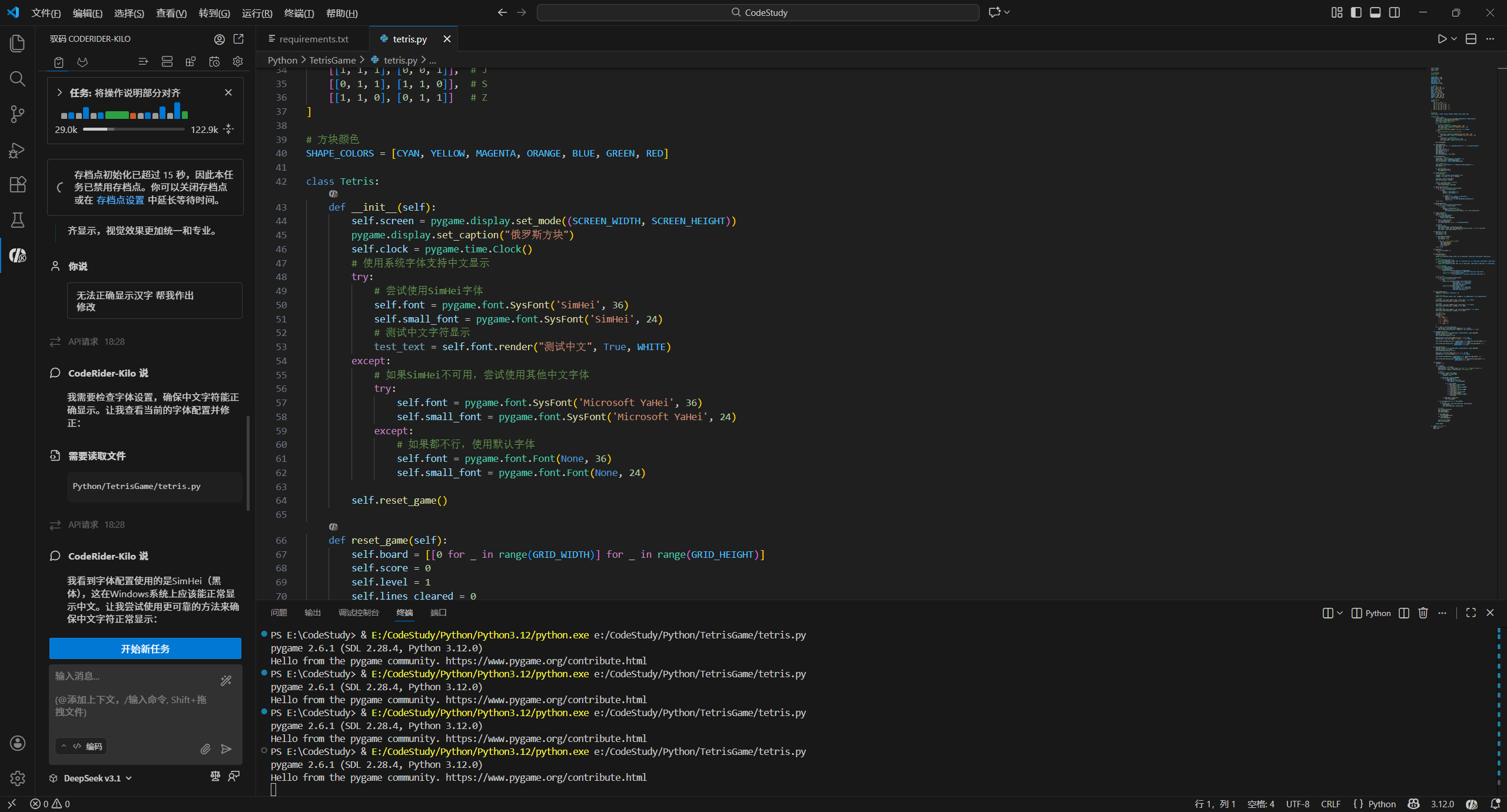
Task: Open the Source Control view
Action: 17,114
